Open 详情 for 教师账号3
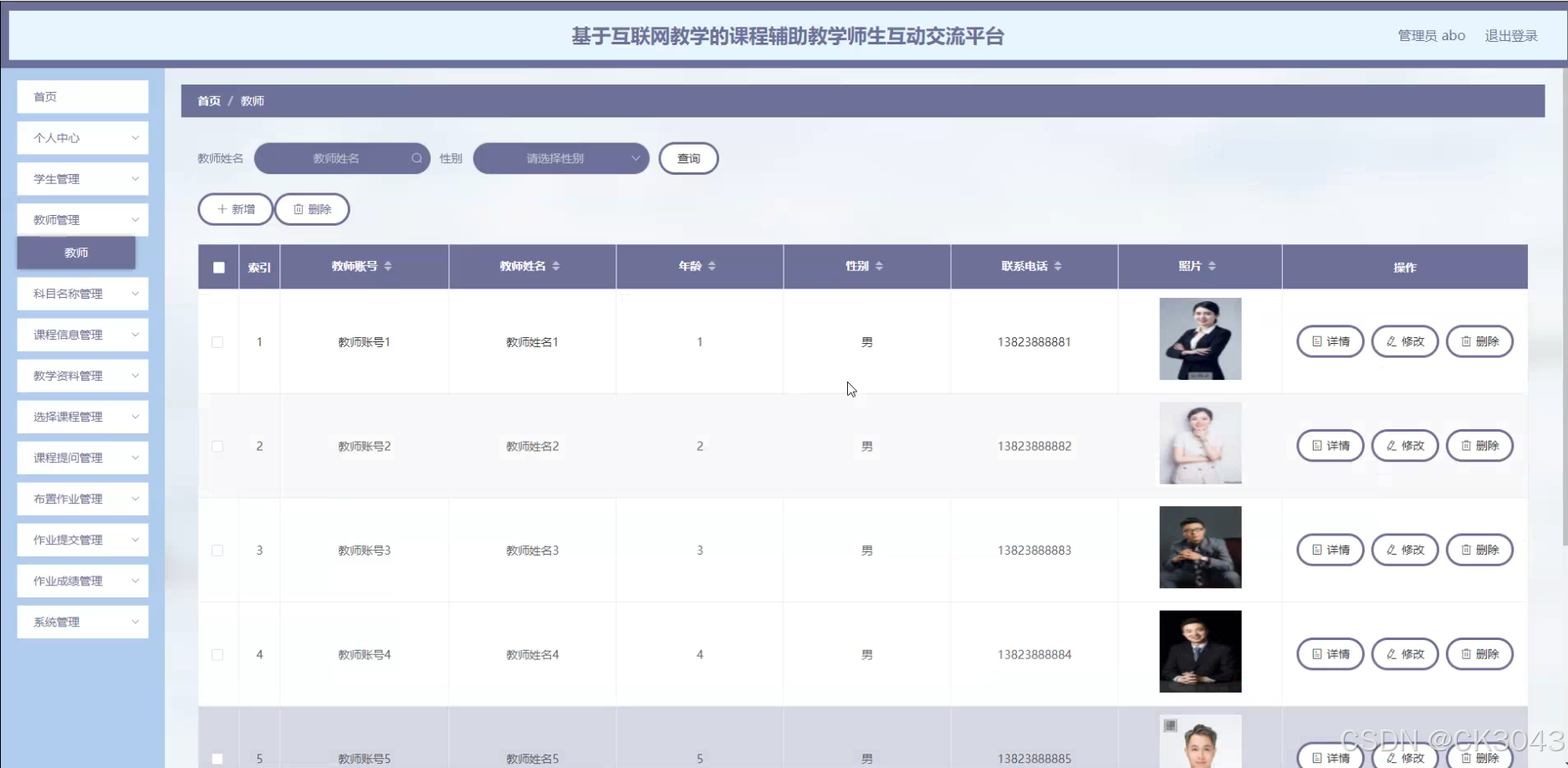Viewport: 1568px width, 768px height. click(1330, 550)
